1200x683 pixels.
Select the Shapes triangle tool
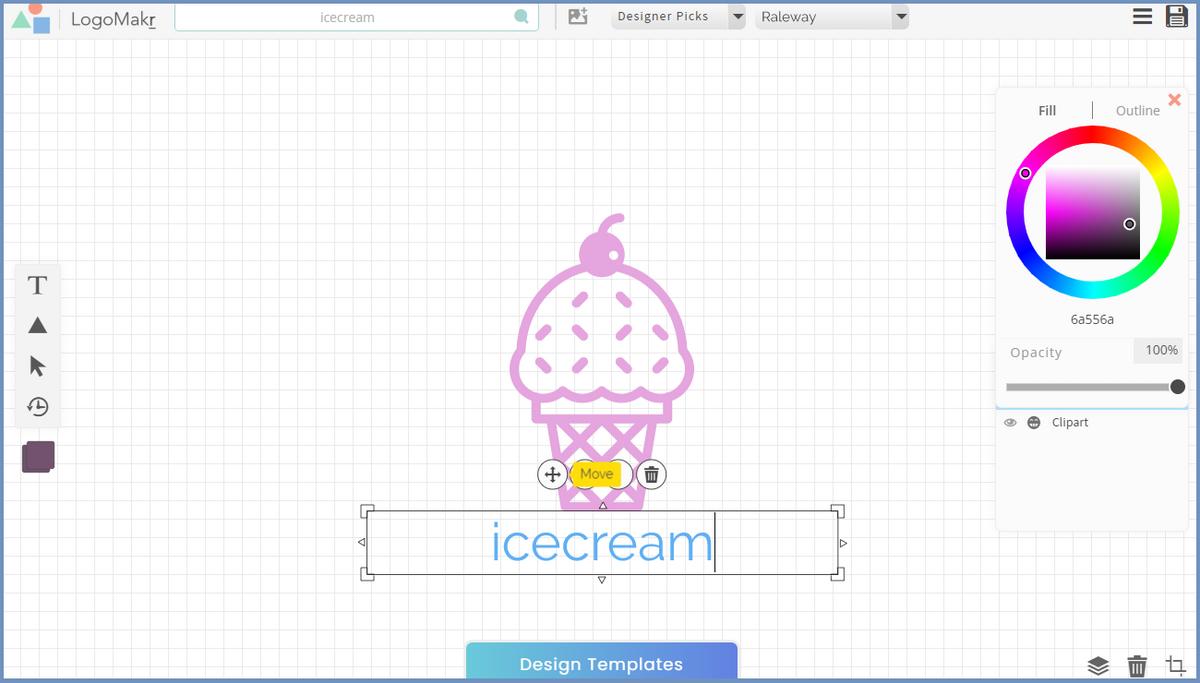click(x=37, y=325)
